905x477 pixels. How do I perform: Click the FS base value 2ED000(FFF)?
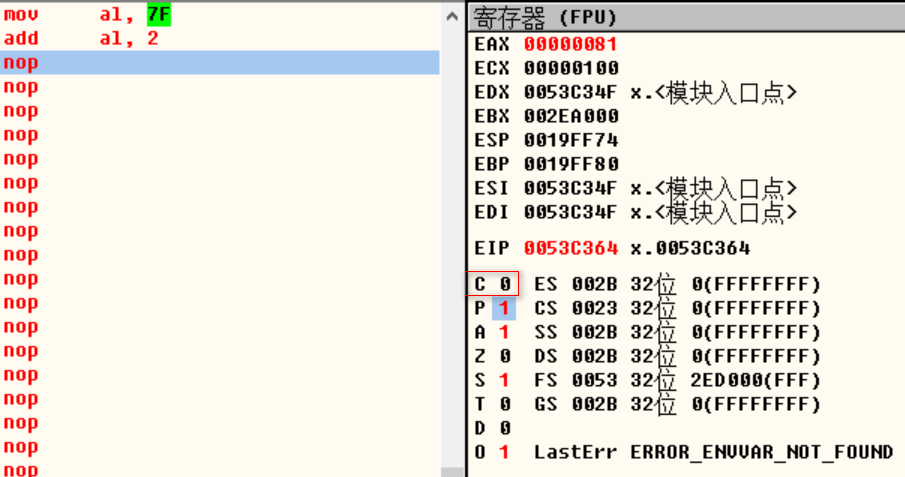pos(755,380)
